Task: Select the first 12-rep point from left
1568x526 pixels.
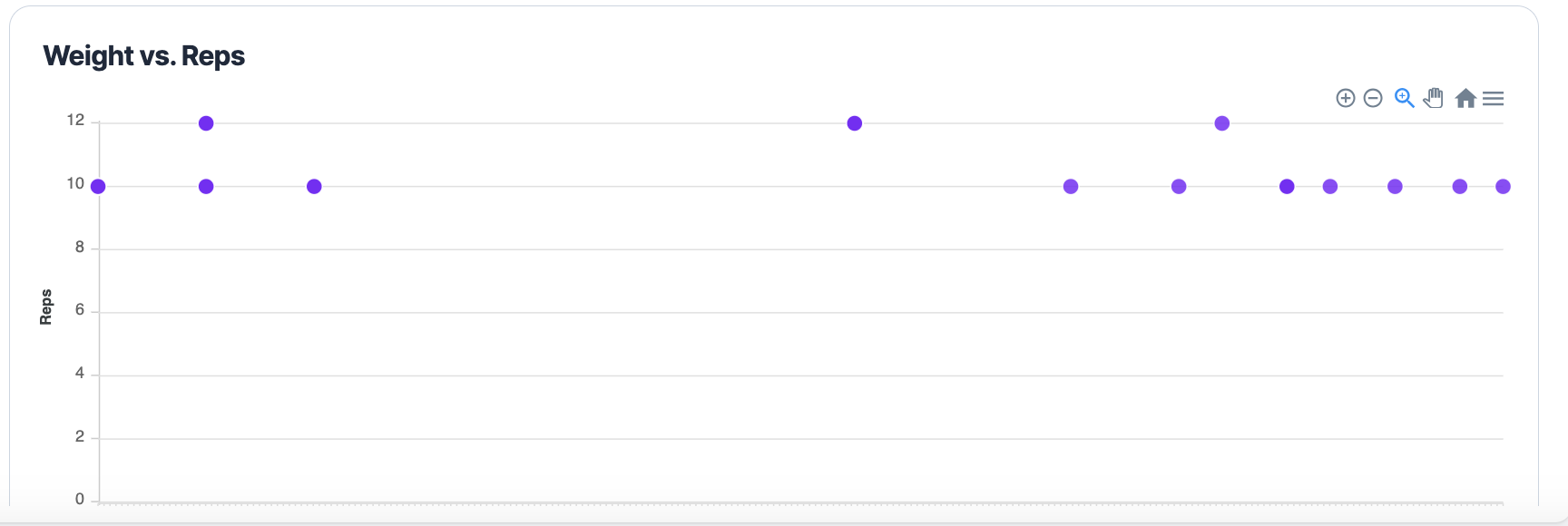Action: pos(206,123)
